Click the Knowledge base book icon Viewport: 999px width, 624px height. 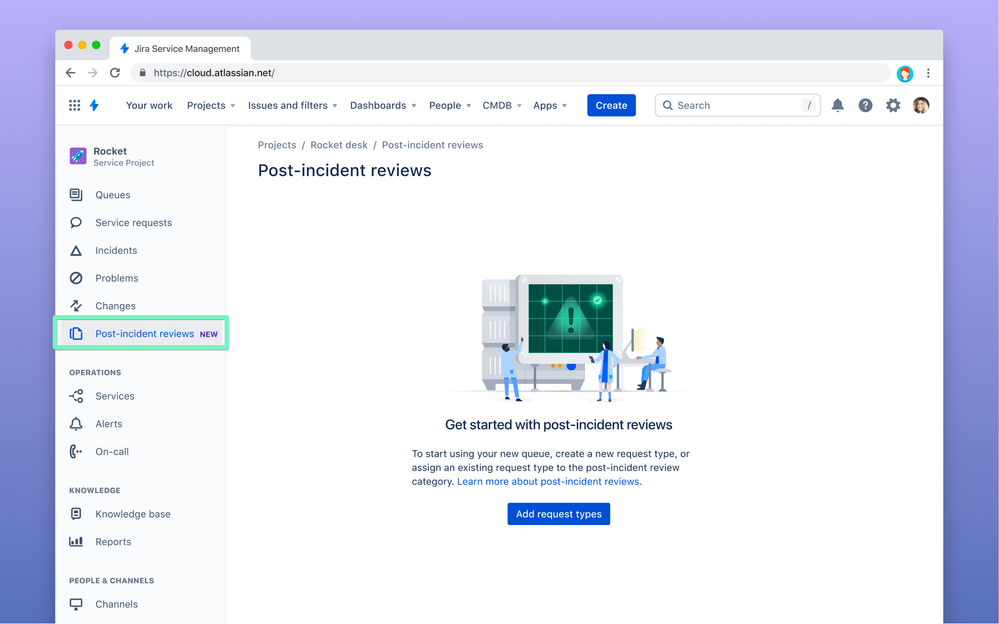click(x=76, y=514)
